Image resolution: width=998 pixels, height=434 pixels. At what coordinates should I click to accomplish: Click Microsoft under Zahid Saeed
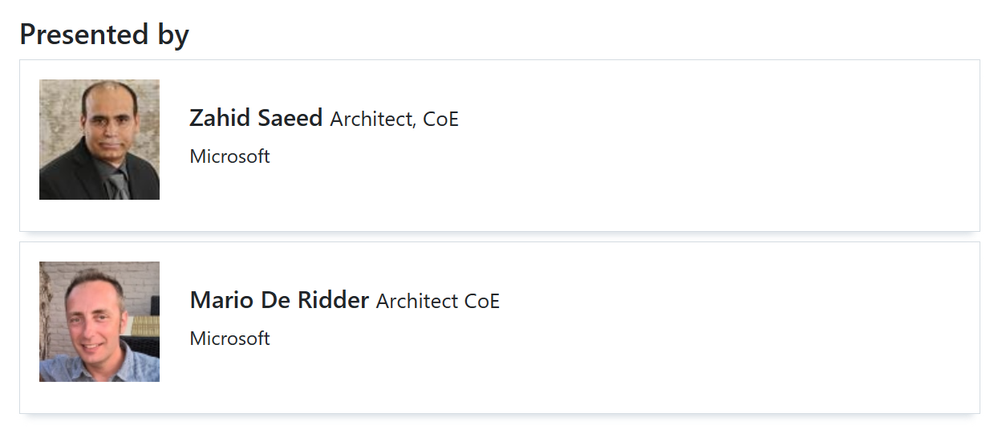[x=229, y=156]
